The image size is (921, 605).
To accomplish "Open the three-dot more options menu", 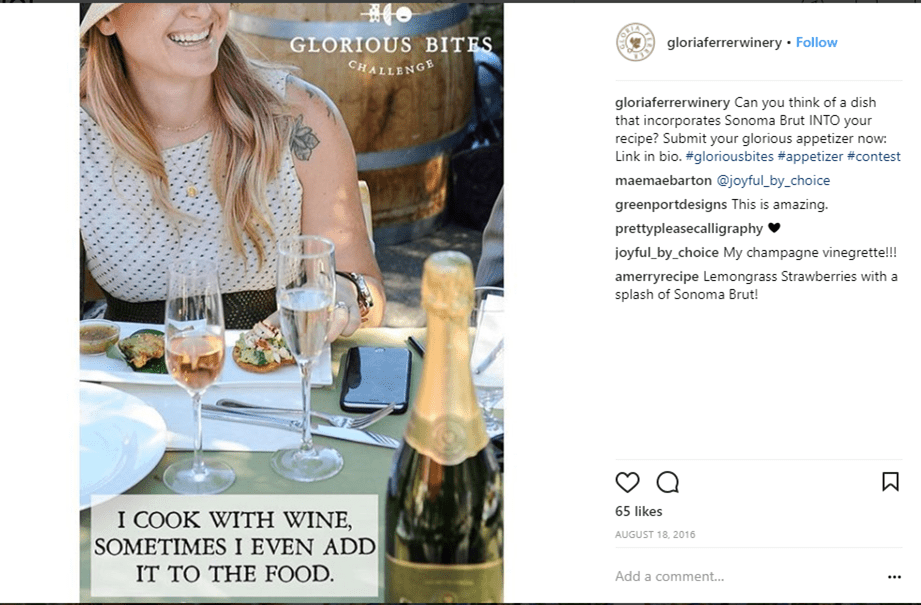I will tap(894, 577).
